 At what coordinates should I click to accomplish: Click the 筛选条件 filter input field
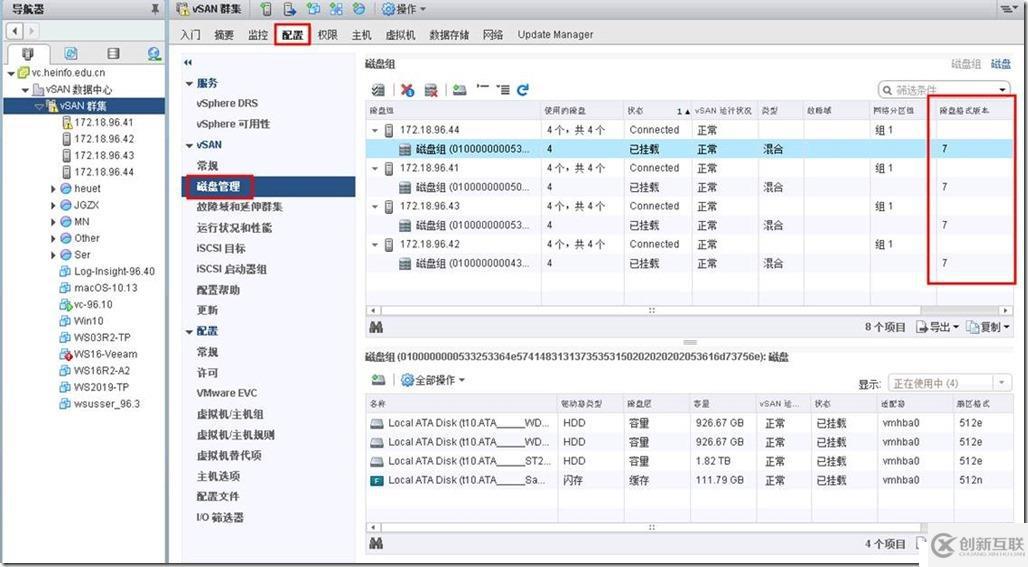tap(943, 90)
